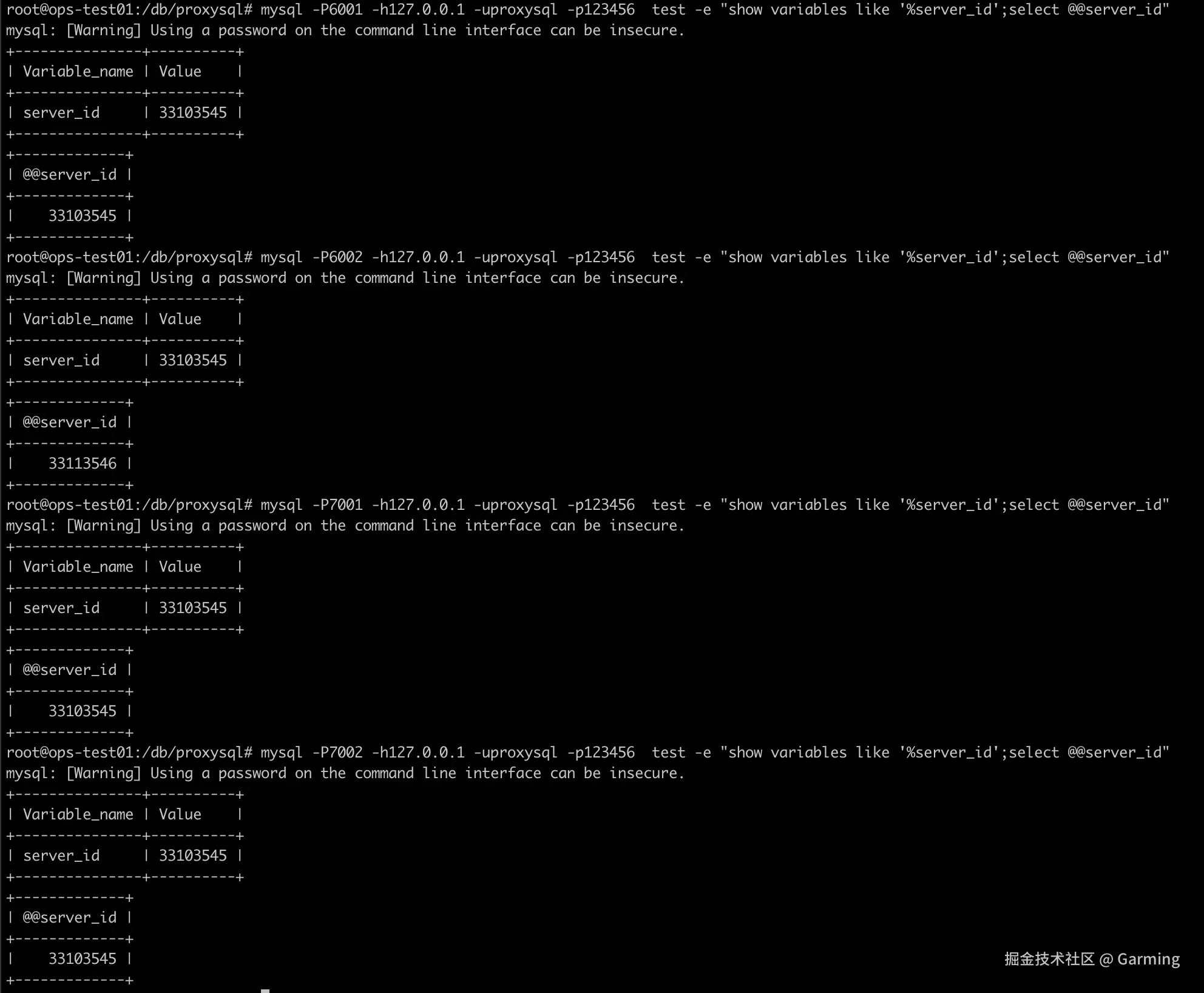Click the -h127.0.0.1 host flag in last command
Image resolution: width=1204 pixels, height=993 pixels.
[418, 753]
